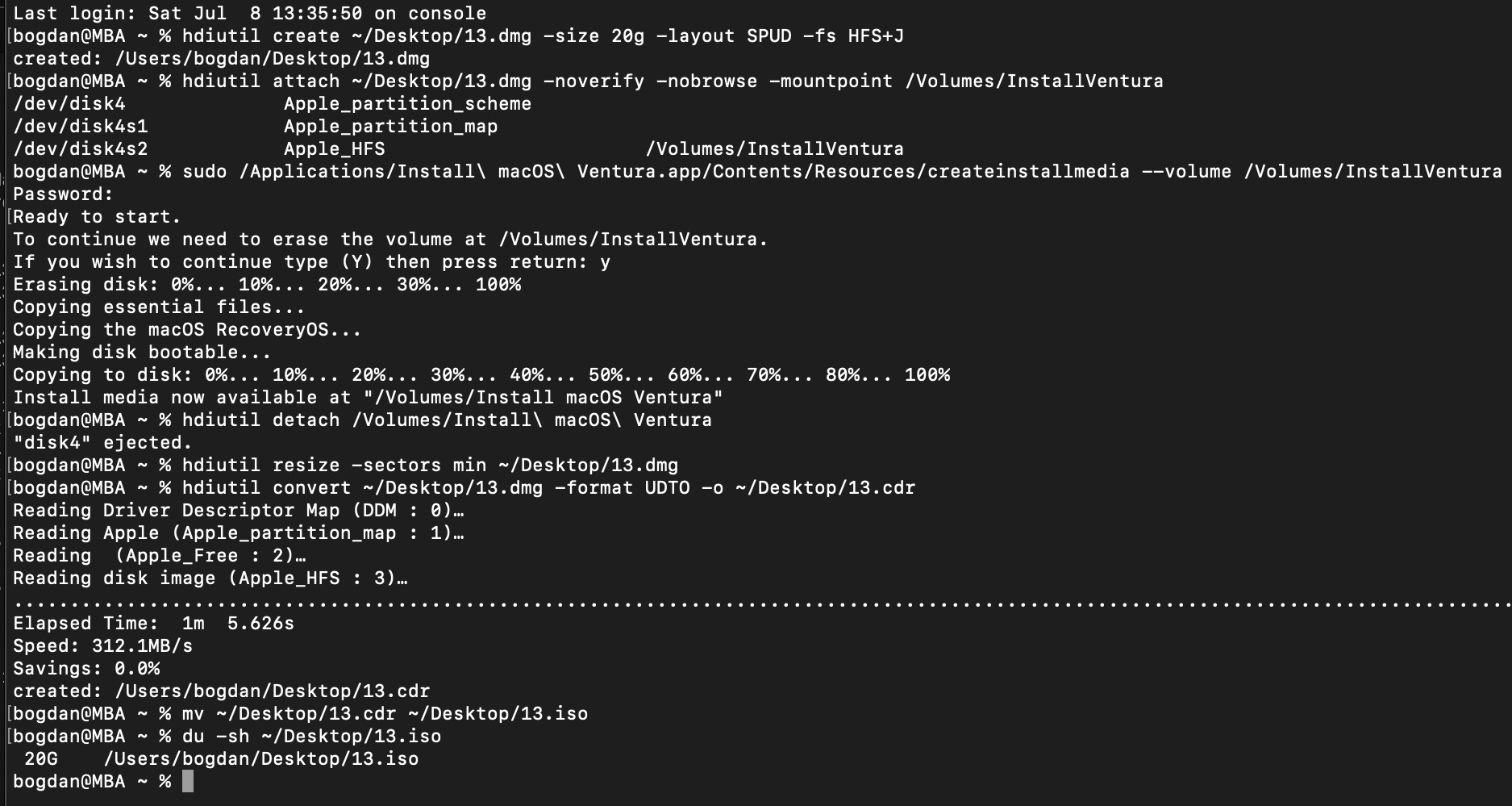Click the "hdiutil resize" command line

point(429,466)
